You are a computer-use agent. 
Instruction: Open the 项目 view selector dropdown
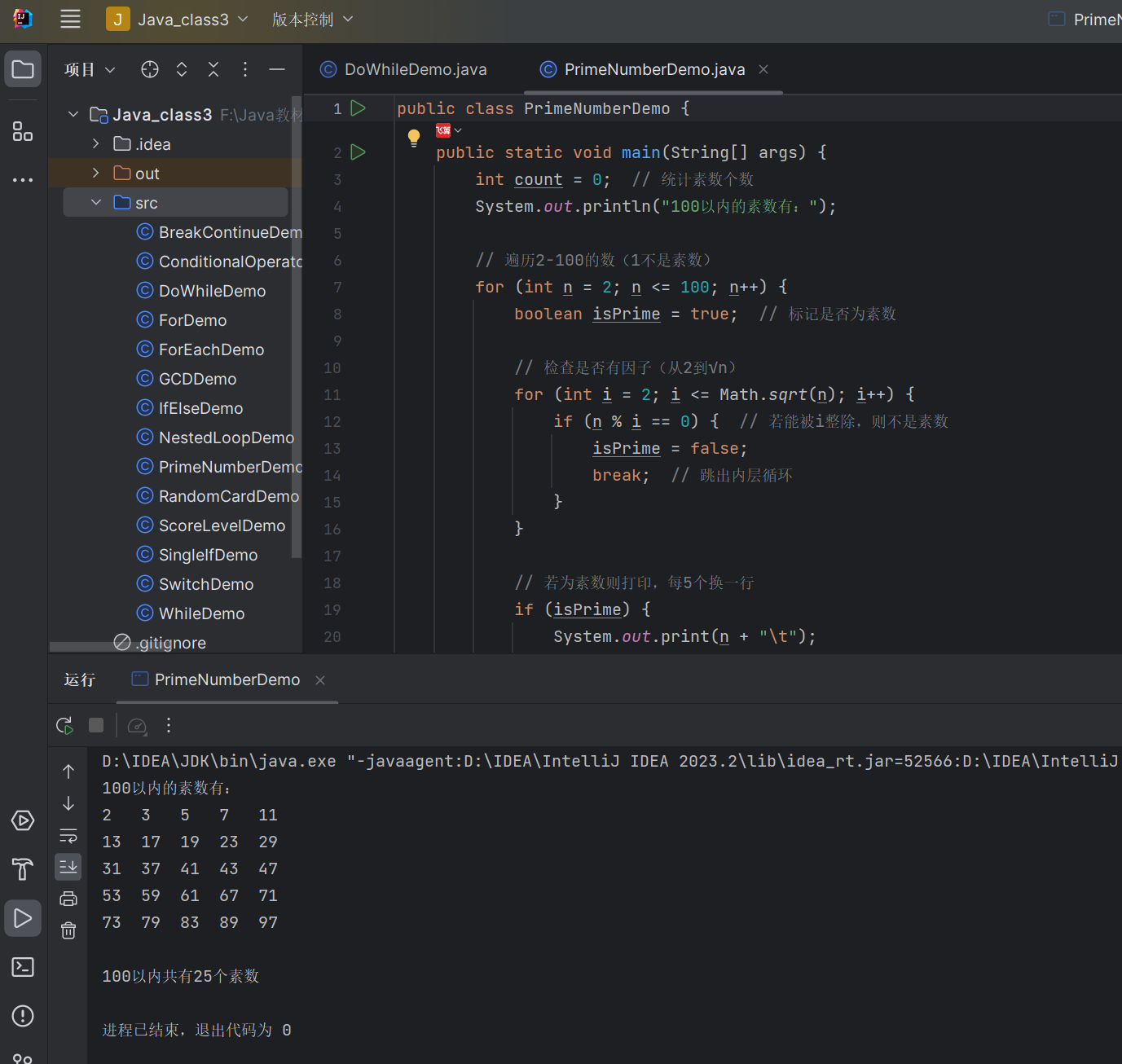coord(90,70)
